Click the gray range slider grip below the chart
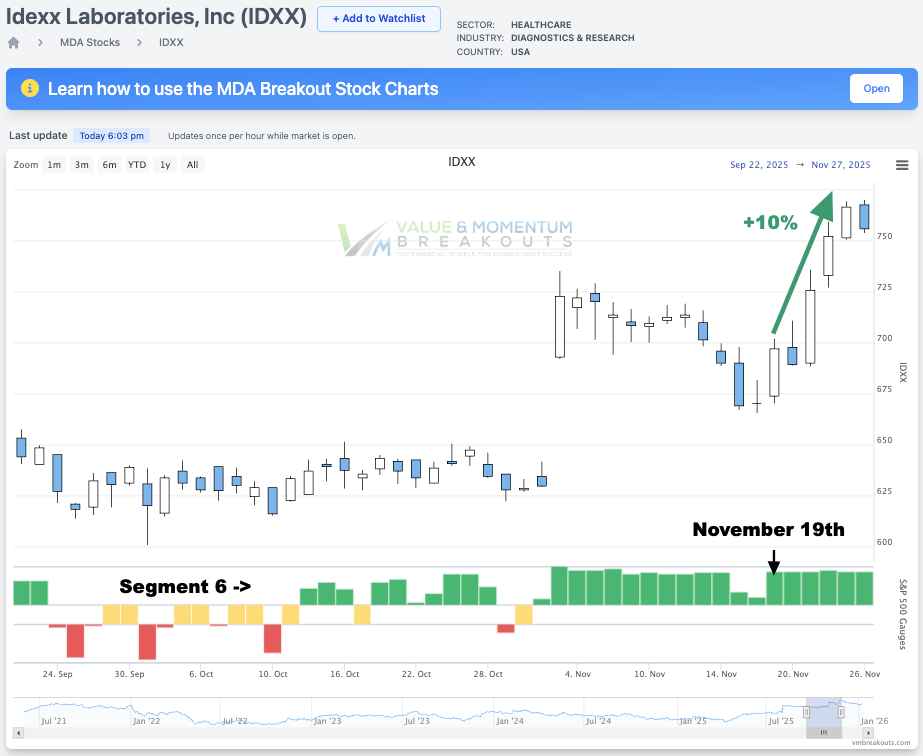Screen dimensions: 923x756 (x=823, y=732)
